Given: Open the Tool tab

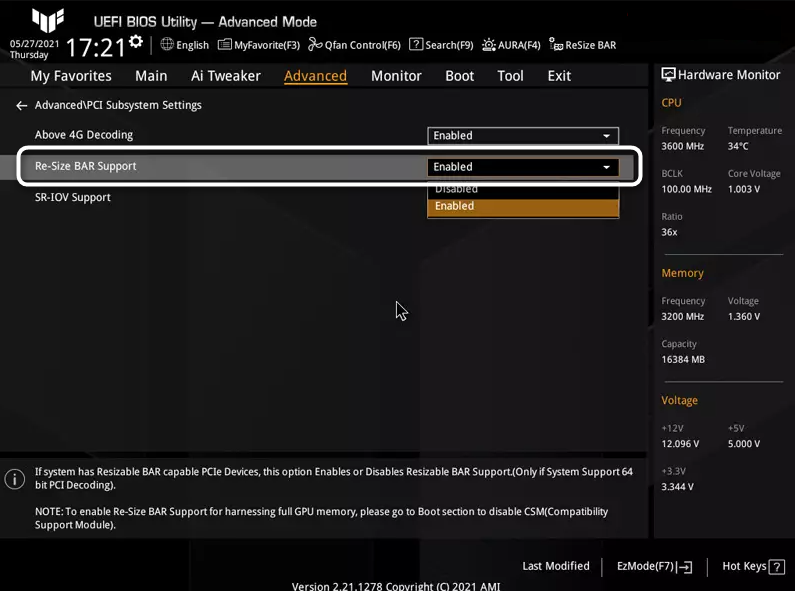Looking at the screenshot, I should click(x=510, y=76).
